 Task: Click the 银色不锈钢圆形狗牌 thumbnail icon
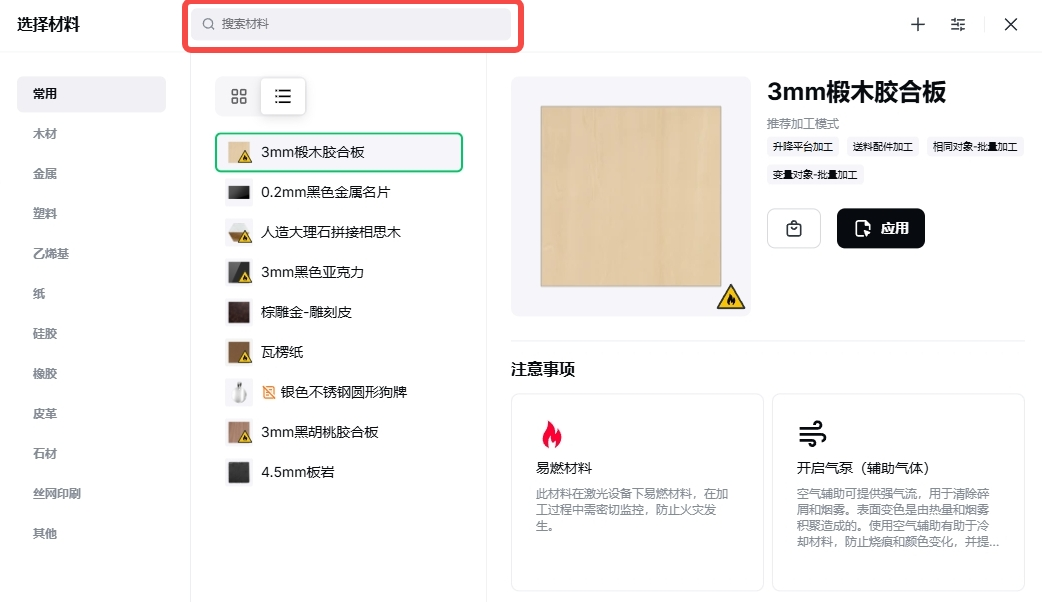tap(239, 392)
